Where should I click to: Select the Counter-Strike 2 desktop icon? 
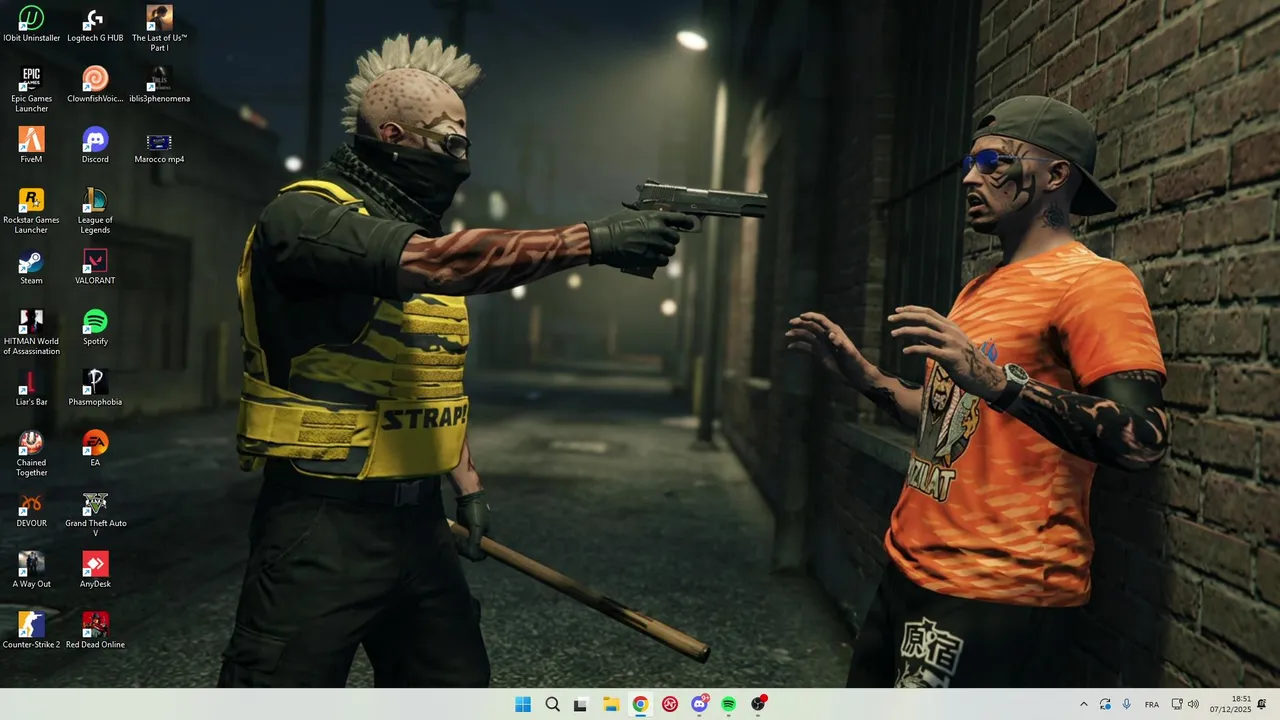click(x=31, y=631)
